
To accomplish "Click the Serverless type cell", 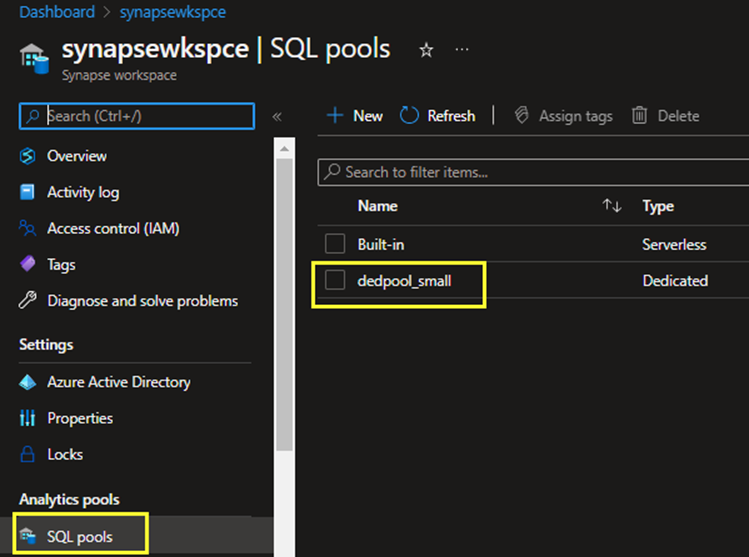I will [674, 245].
